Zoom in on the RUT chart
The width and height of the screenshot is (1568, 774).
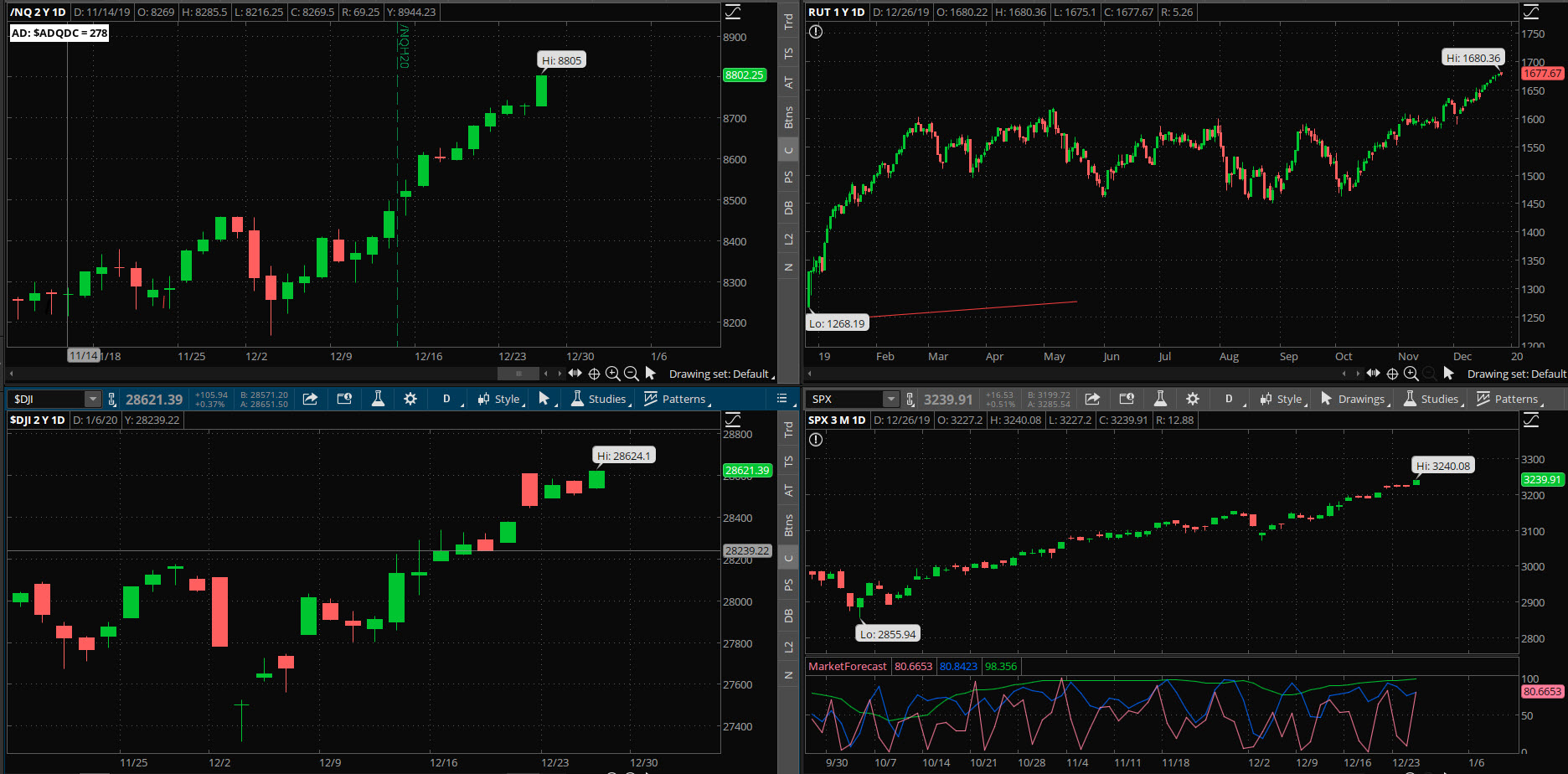(x=1411, y=374)
